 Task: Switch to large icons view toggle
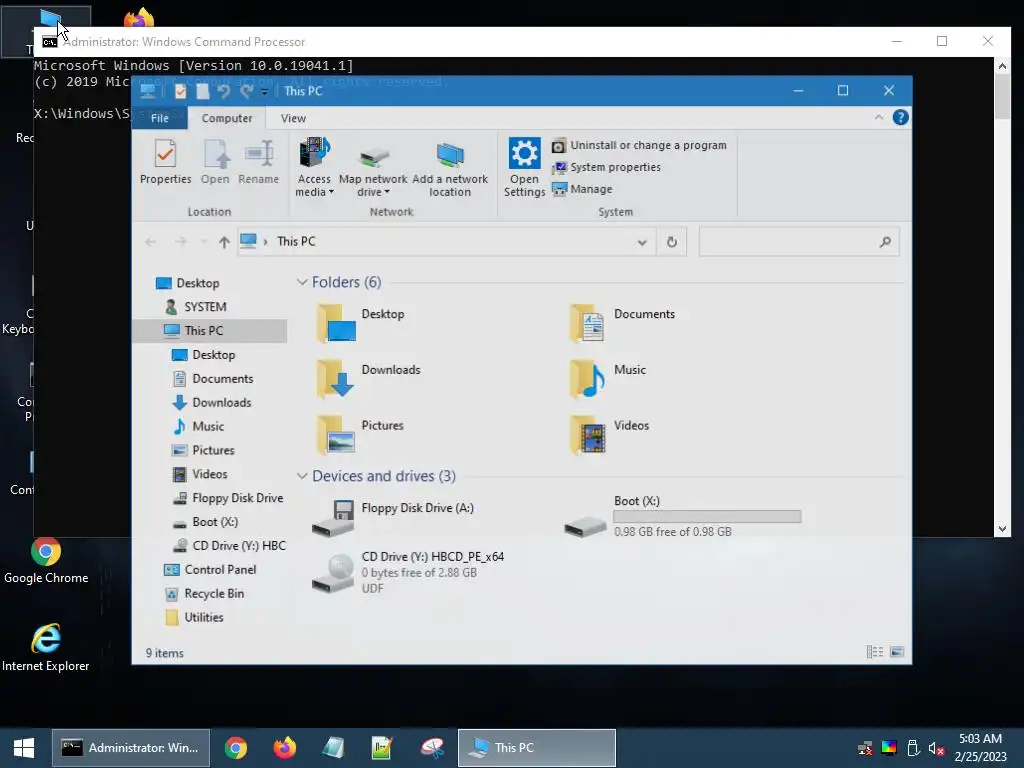point(897,652)
